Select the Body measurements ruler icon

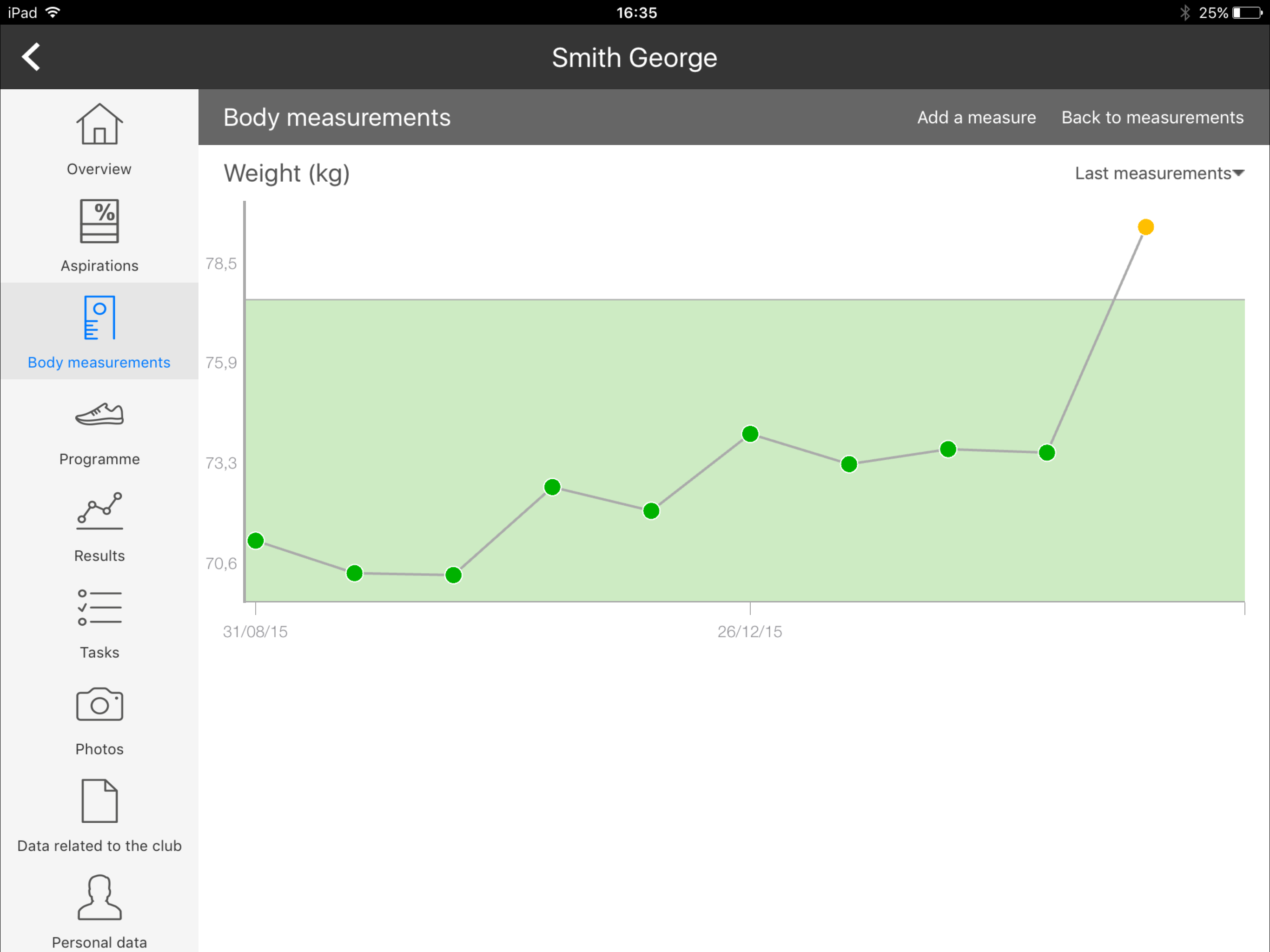point(99,317)
